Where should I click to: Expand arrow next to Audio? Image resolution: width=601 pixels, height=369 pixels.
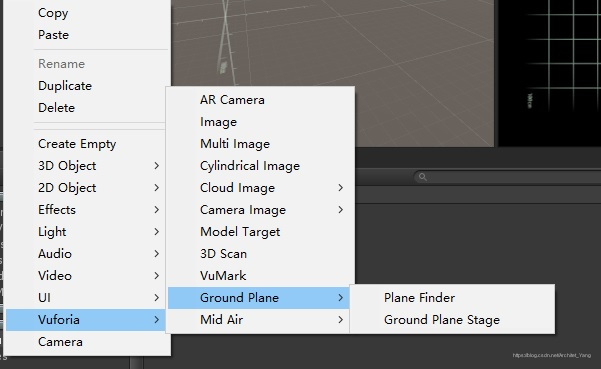[x=156, y=254]
